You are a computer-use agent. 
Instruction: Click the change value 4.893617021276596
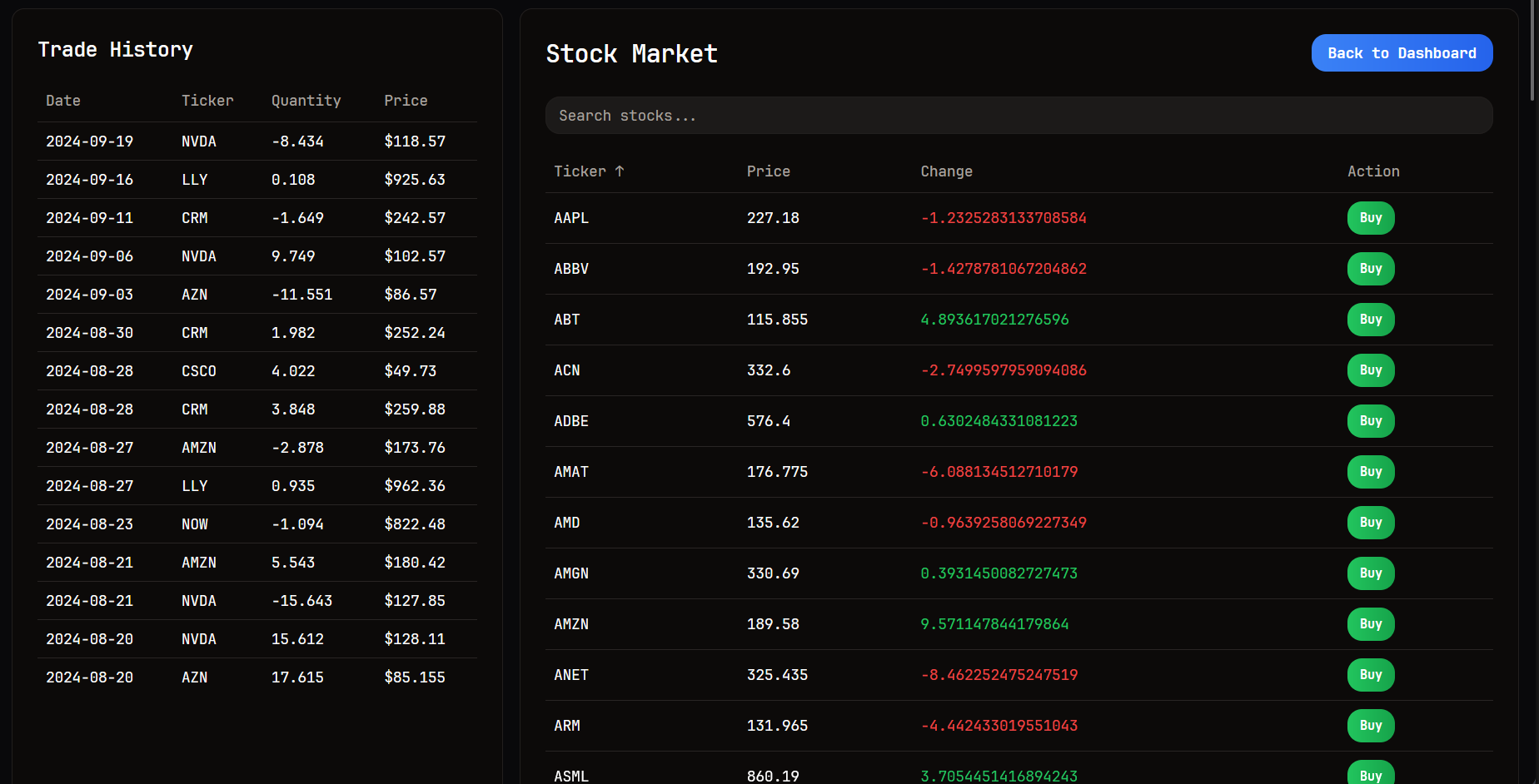coord(994,320)
